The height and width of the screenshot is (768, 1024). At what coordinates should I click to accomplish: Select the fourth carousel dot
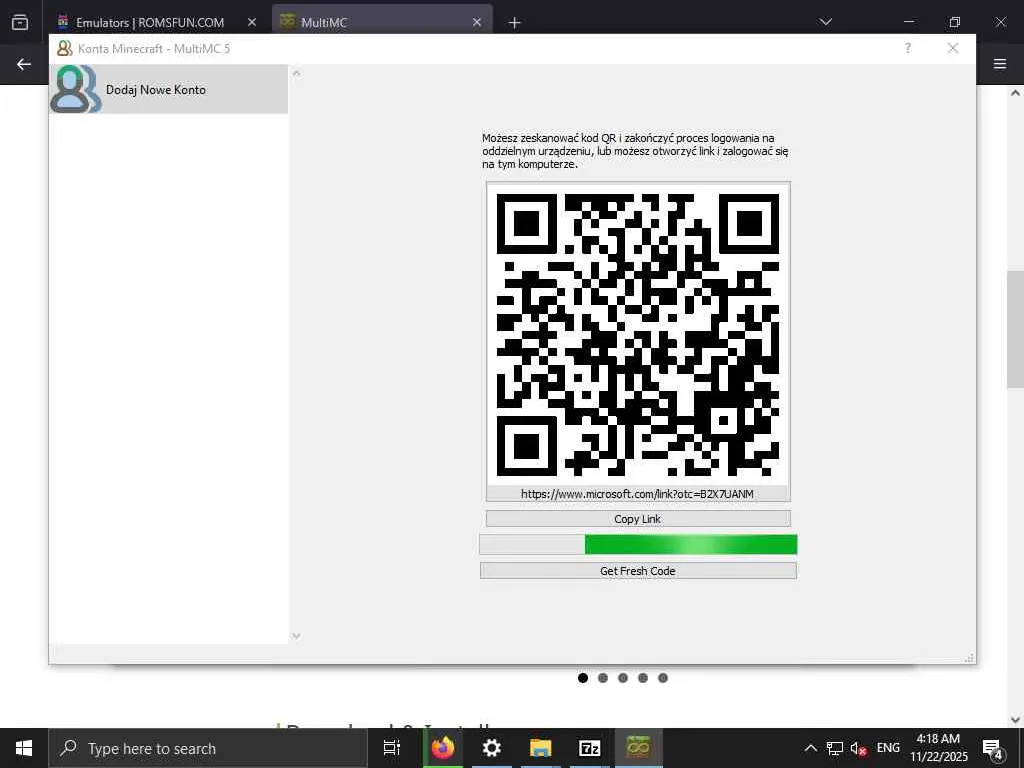pos(643,678)
